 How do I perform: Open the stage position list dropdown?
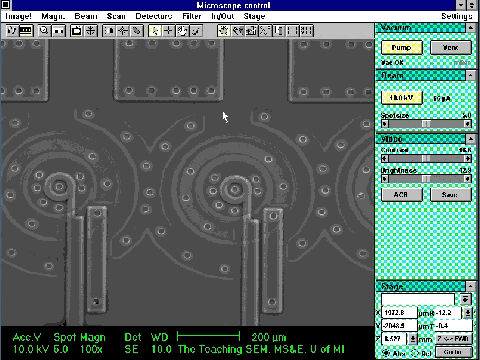pyautogui.click(x=465, y=299)
